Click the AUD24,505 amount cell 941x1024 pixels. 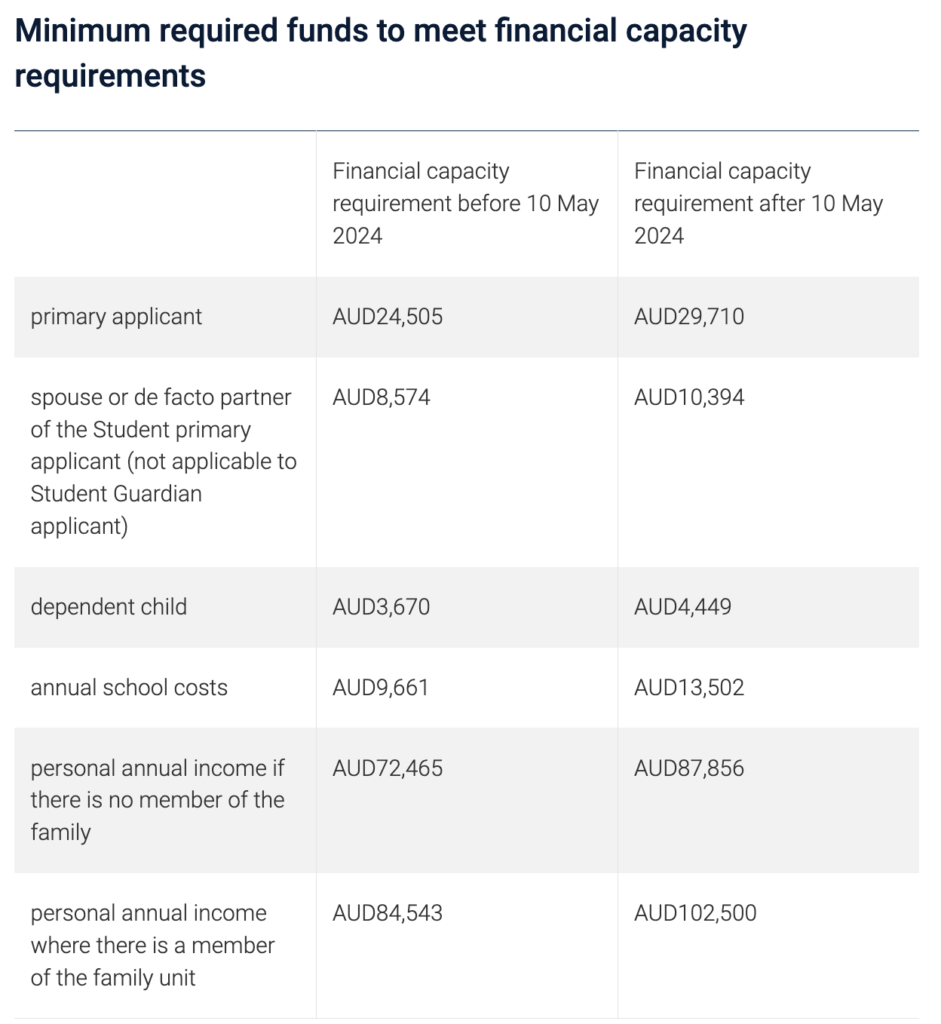tap(387, 317)
